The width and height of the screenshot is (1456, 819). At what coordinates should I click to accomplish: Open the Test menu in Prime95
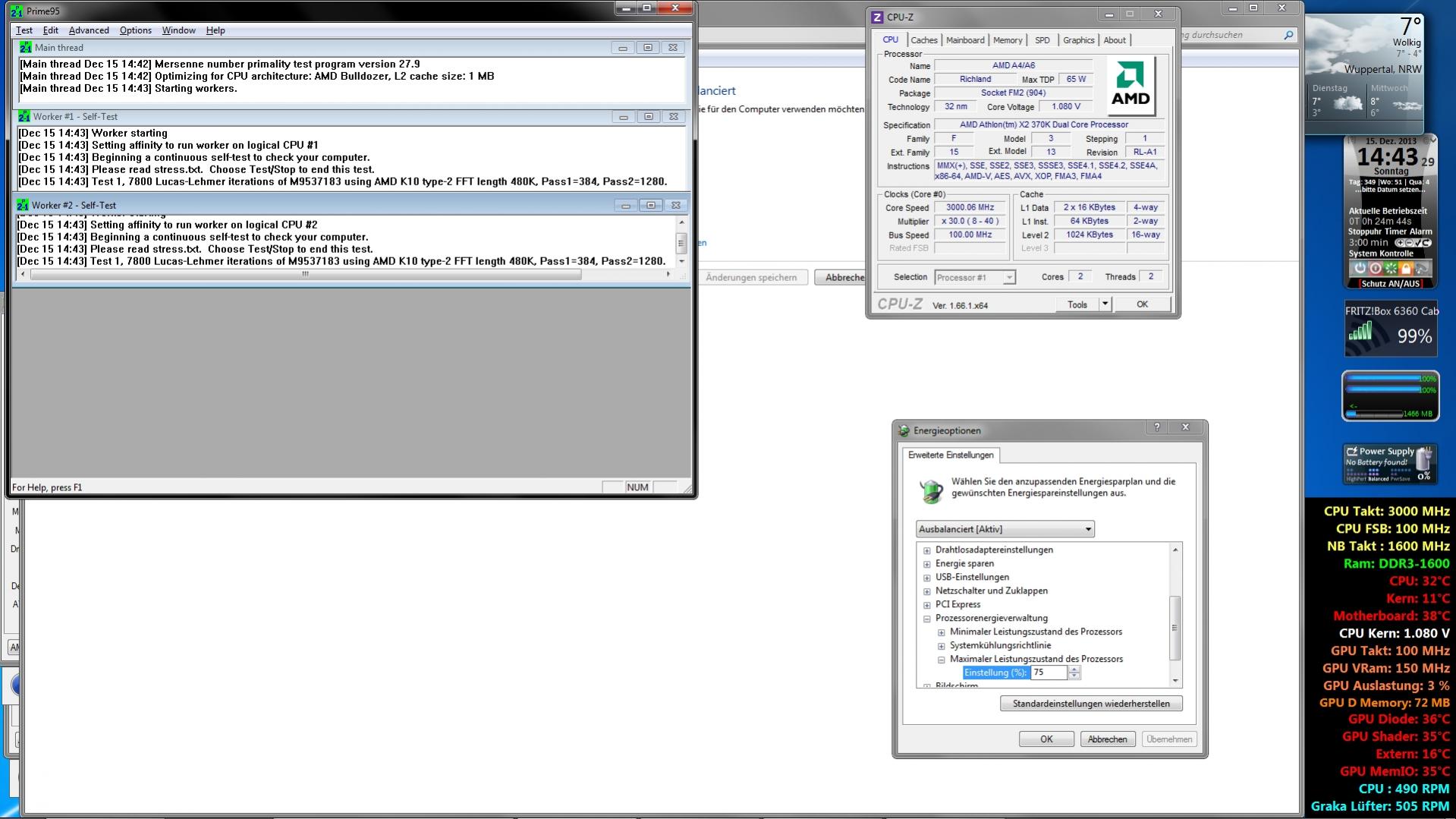[24, 30]
